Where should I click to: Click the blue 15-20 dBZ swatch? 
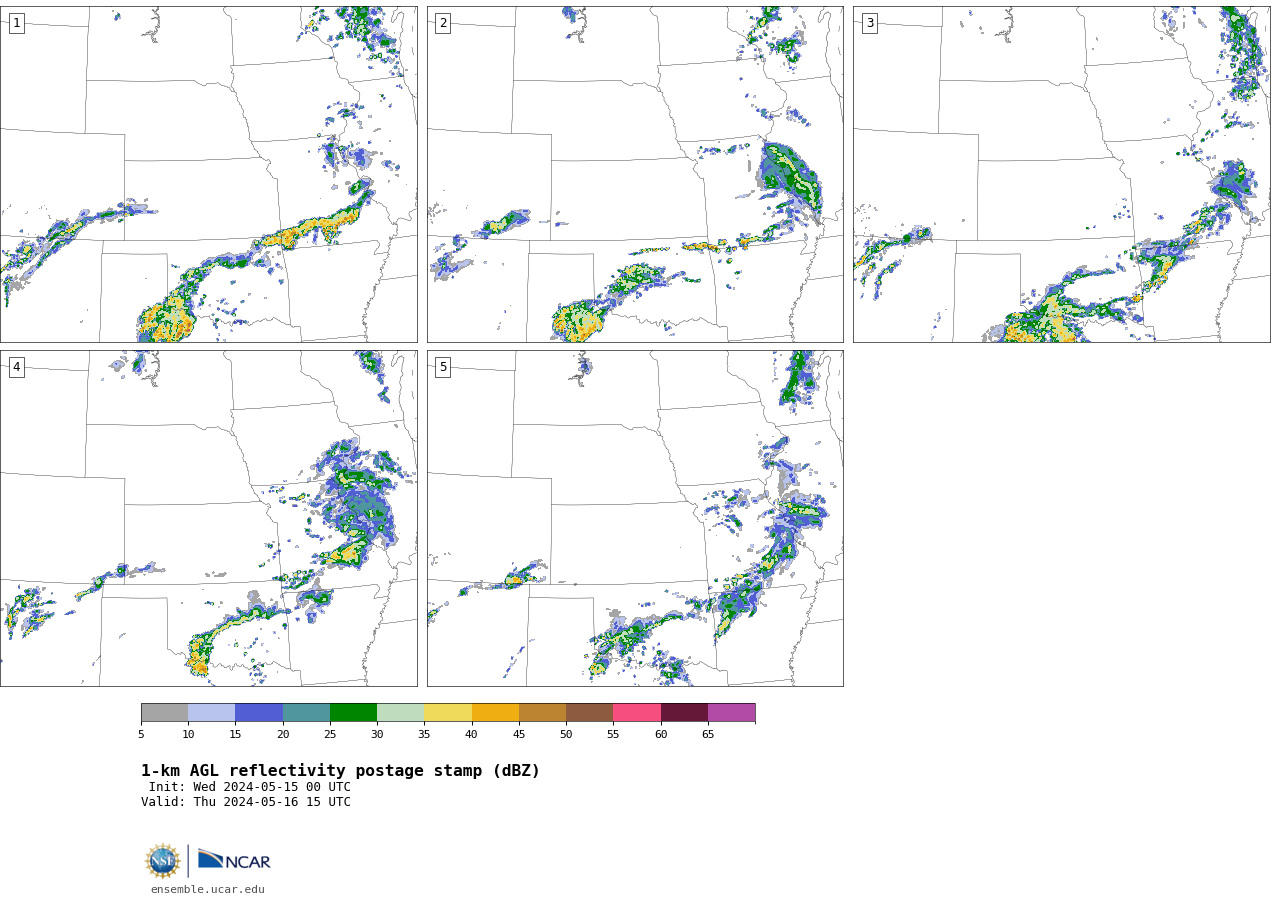click(x=259, y=712)
